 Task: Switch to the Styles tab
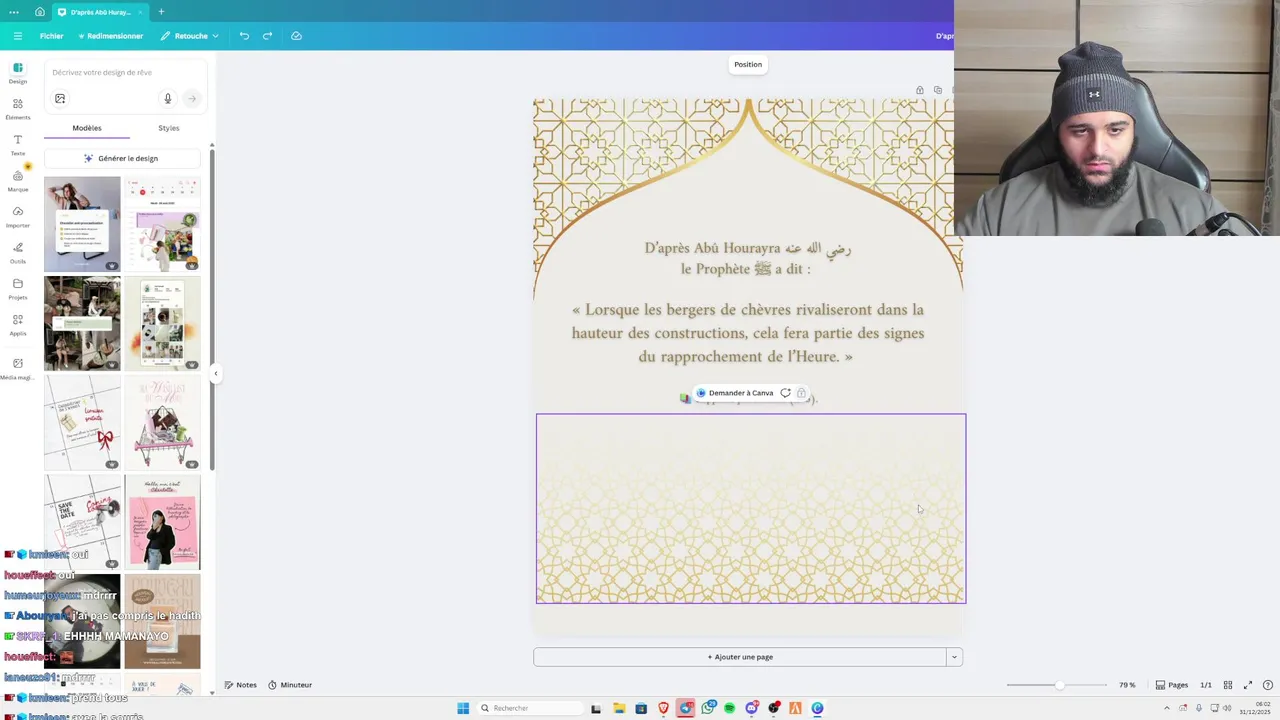click(x=169, y=128)
